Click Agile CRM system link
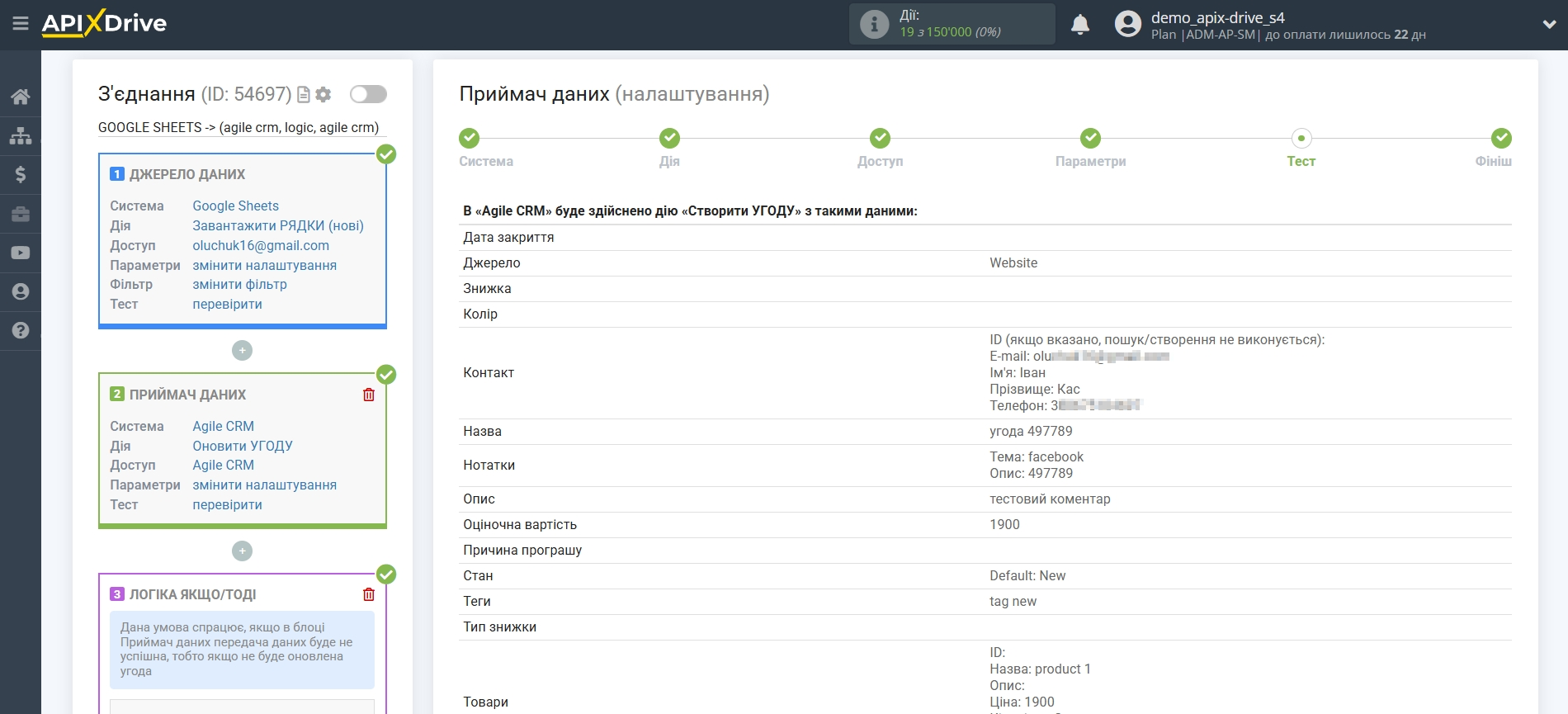This screenshot has height=714, width=1568. (x=223, y=426)
